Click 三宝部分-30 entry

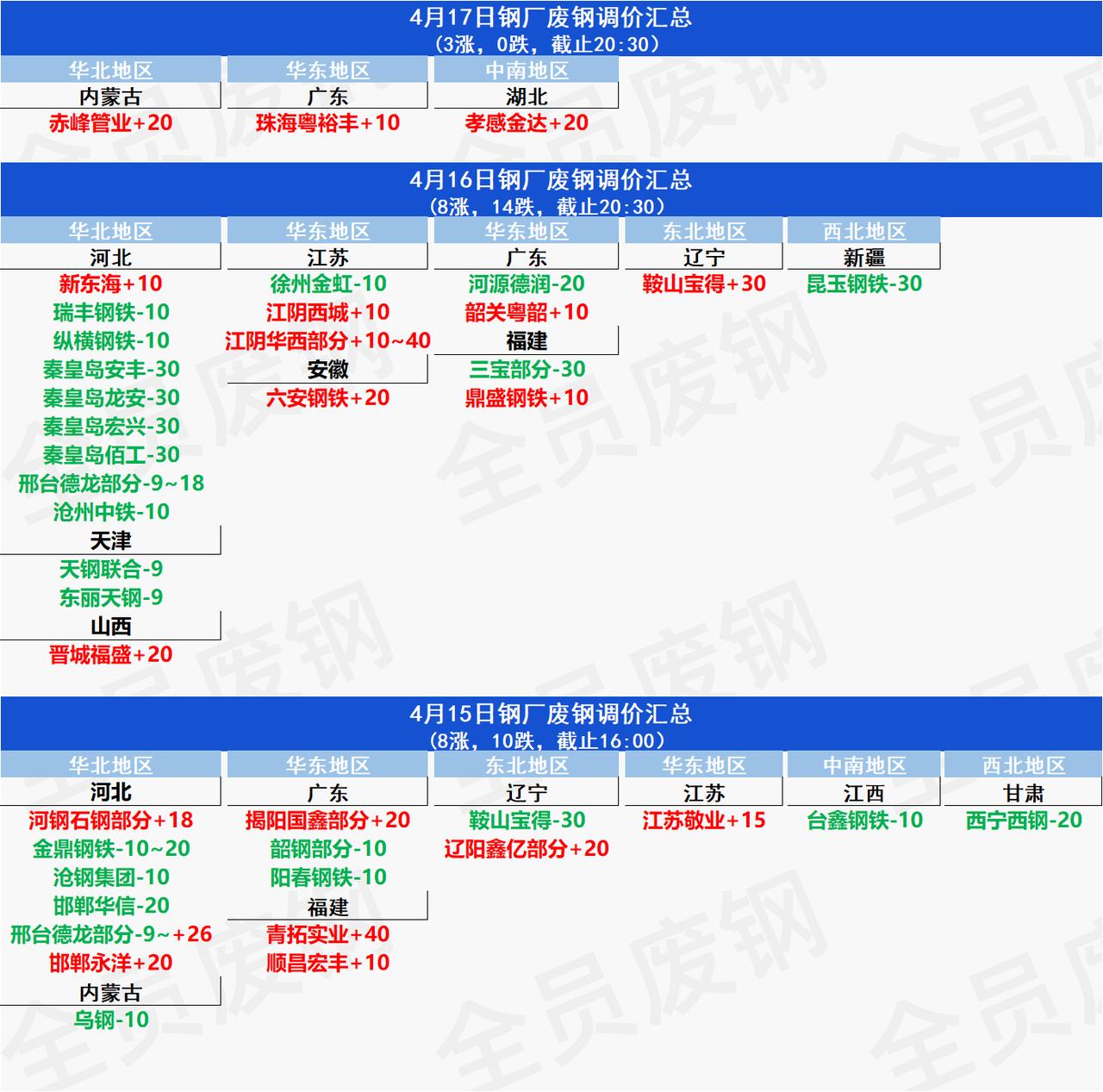527,369
